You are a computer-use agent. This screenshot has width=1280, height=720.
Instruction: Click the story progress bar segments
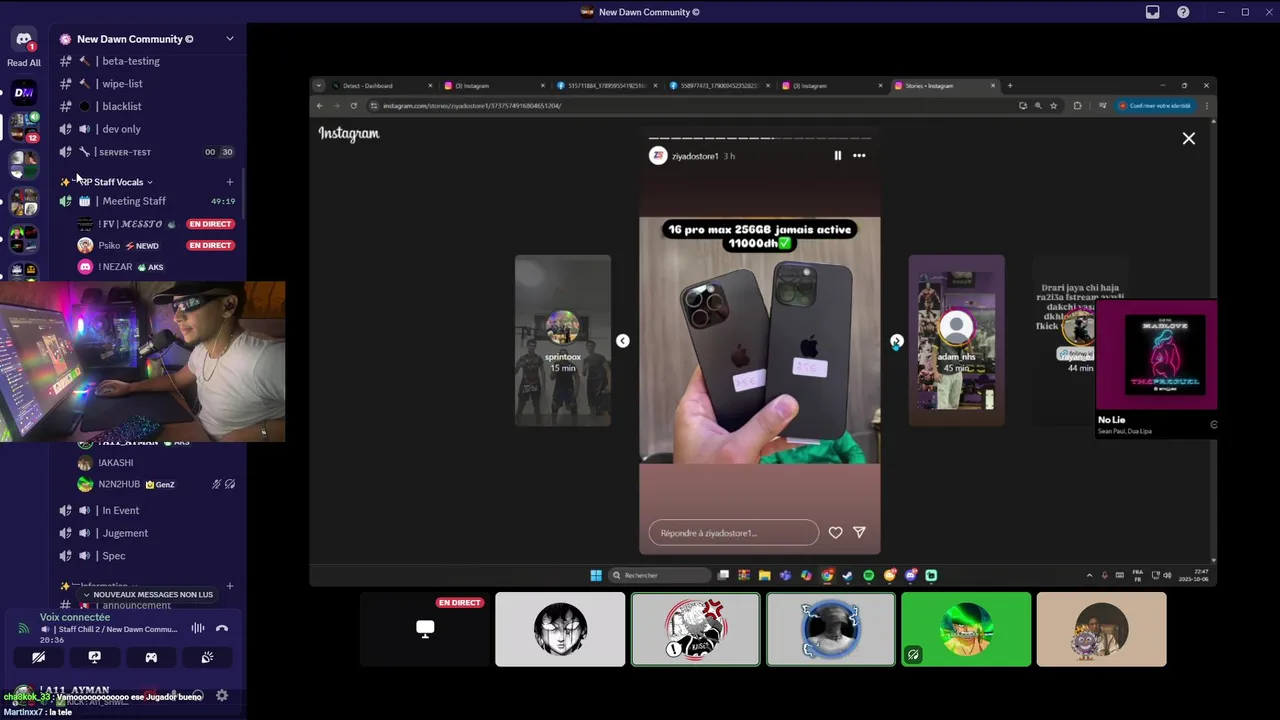coord(760,138)
